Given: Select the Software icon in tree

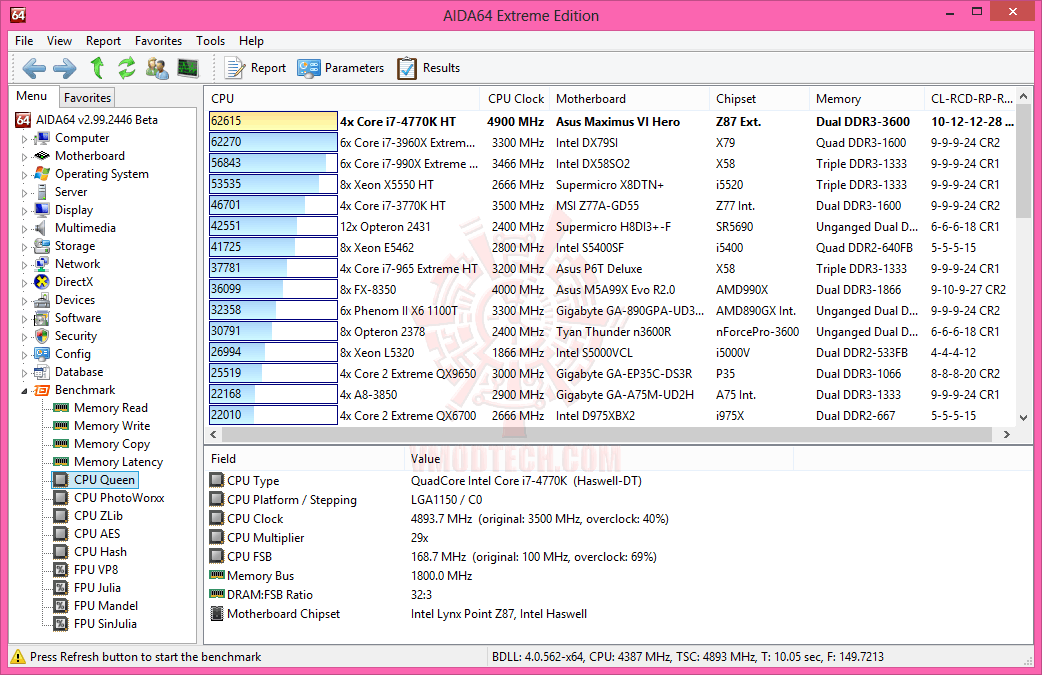Looking at the screenshot, I should [42, 318].
